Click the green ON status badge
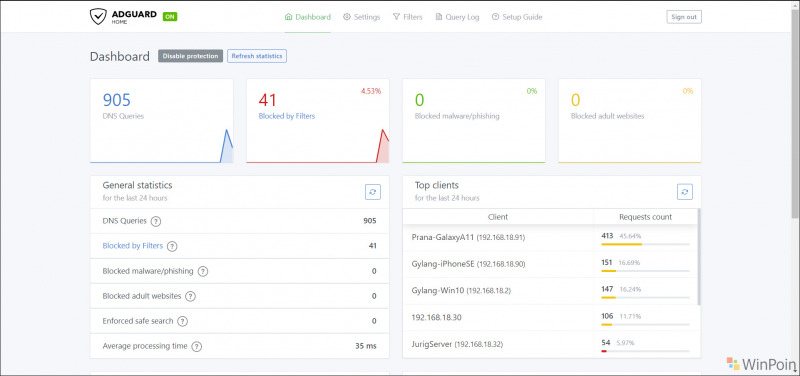The height and width of the screenshot is (376, 800). pyautogui.click(x=170, y=16)
